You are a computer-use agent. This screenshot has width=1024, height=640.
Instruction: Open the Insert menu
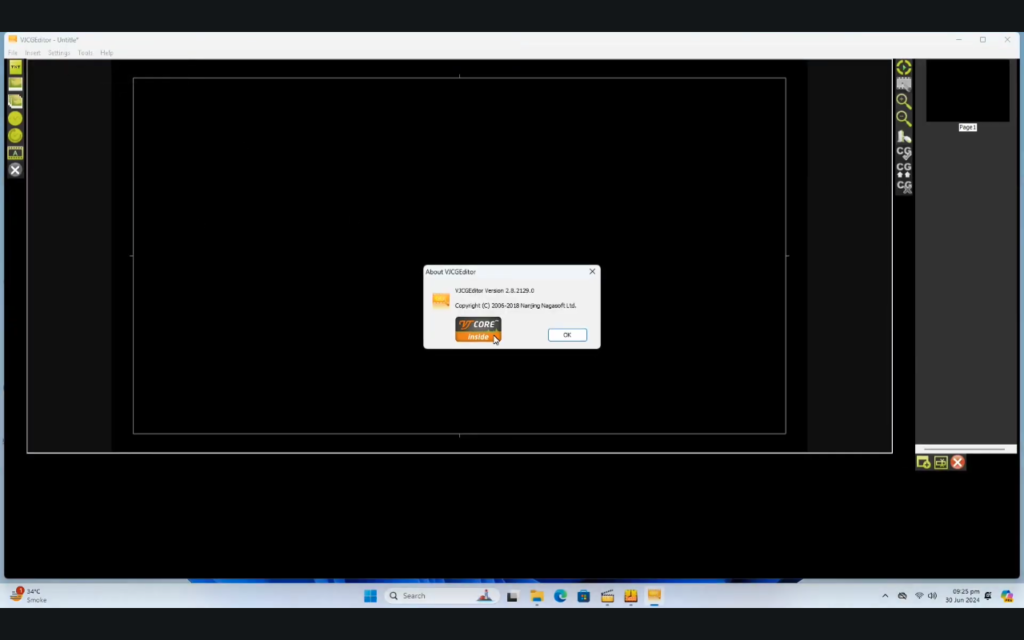pyautogui.click(x=33, y=53)
